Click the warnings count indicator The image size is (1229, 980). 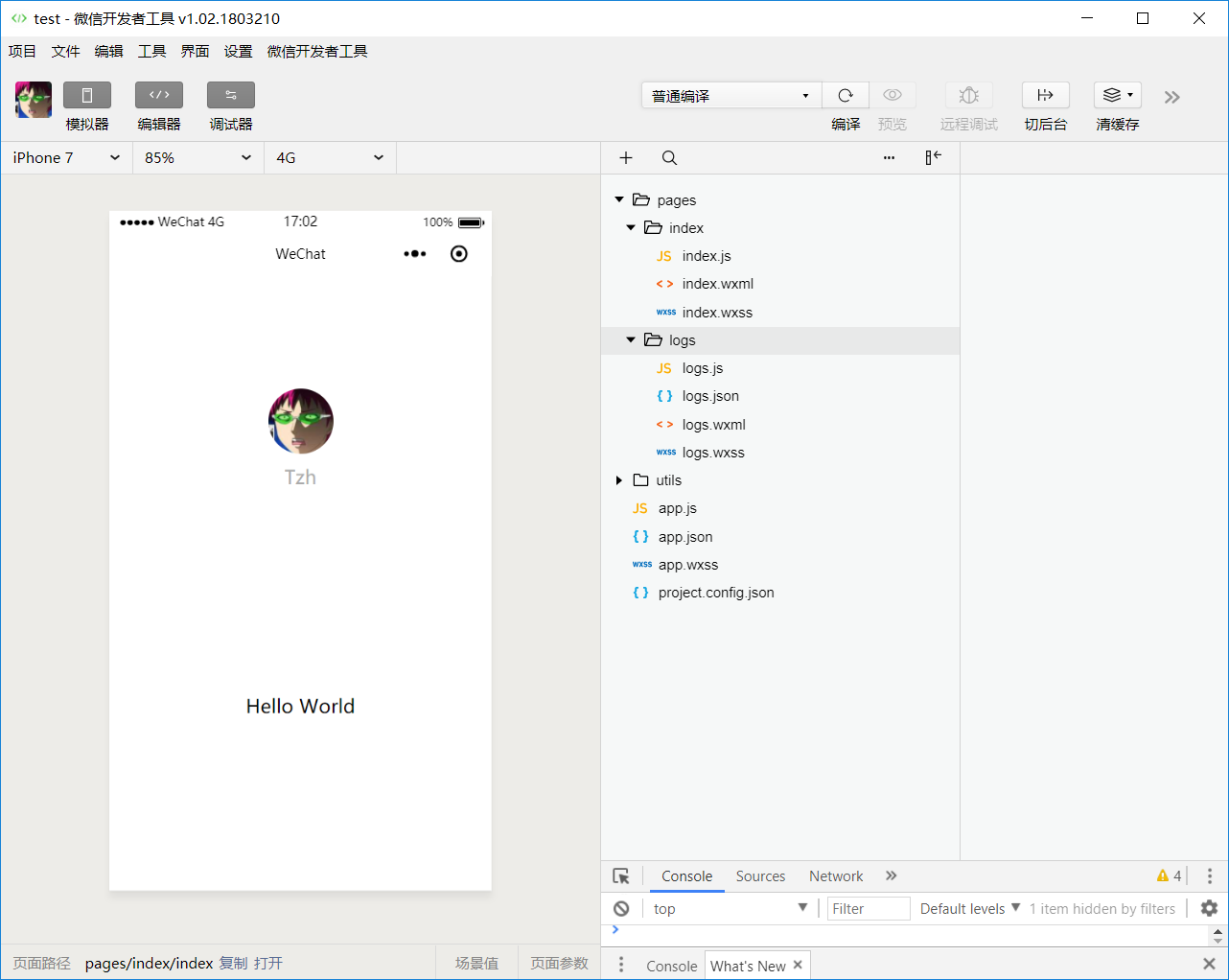coord(1169,875)
